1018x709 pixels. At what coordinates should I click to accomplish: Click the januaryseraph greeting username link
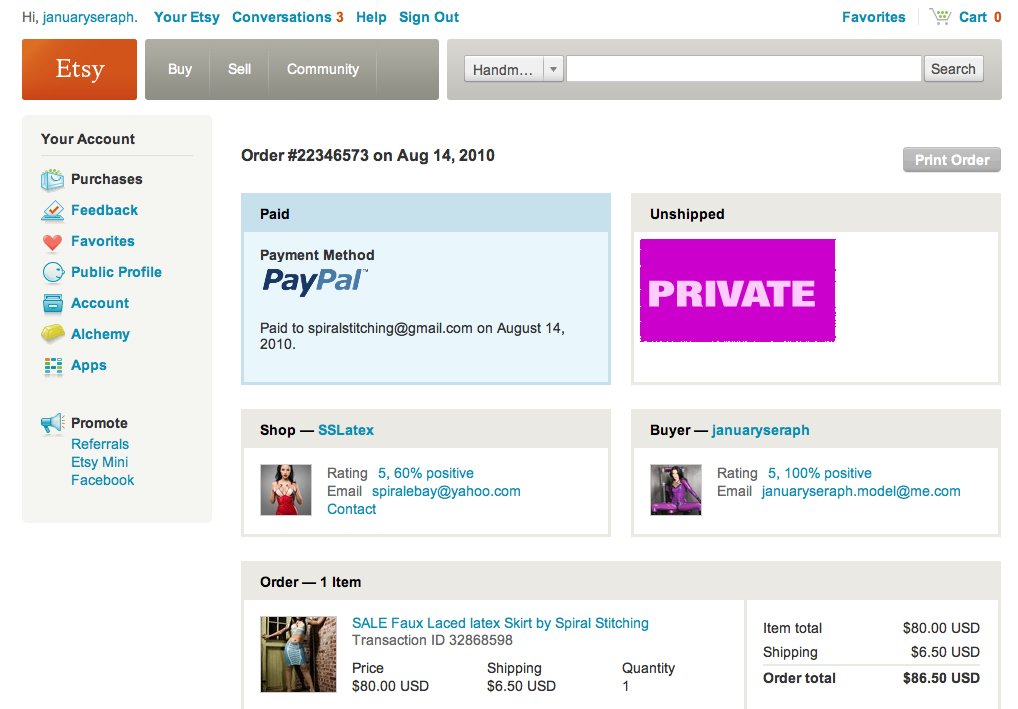tap(89, 17)
